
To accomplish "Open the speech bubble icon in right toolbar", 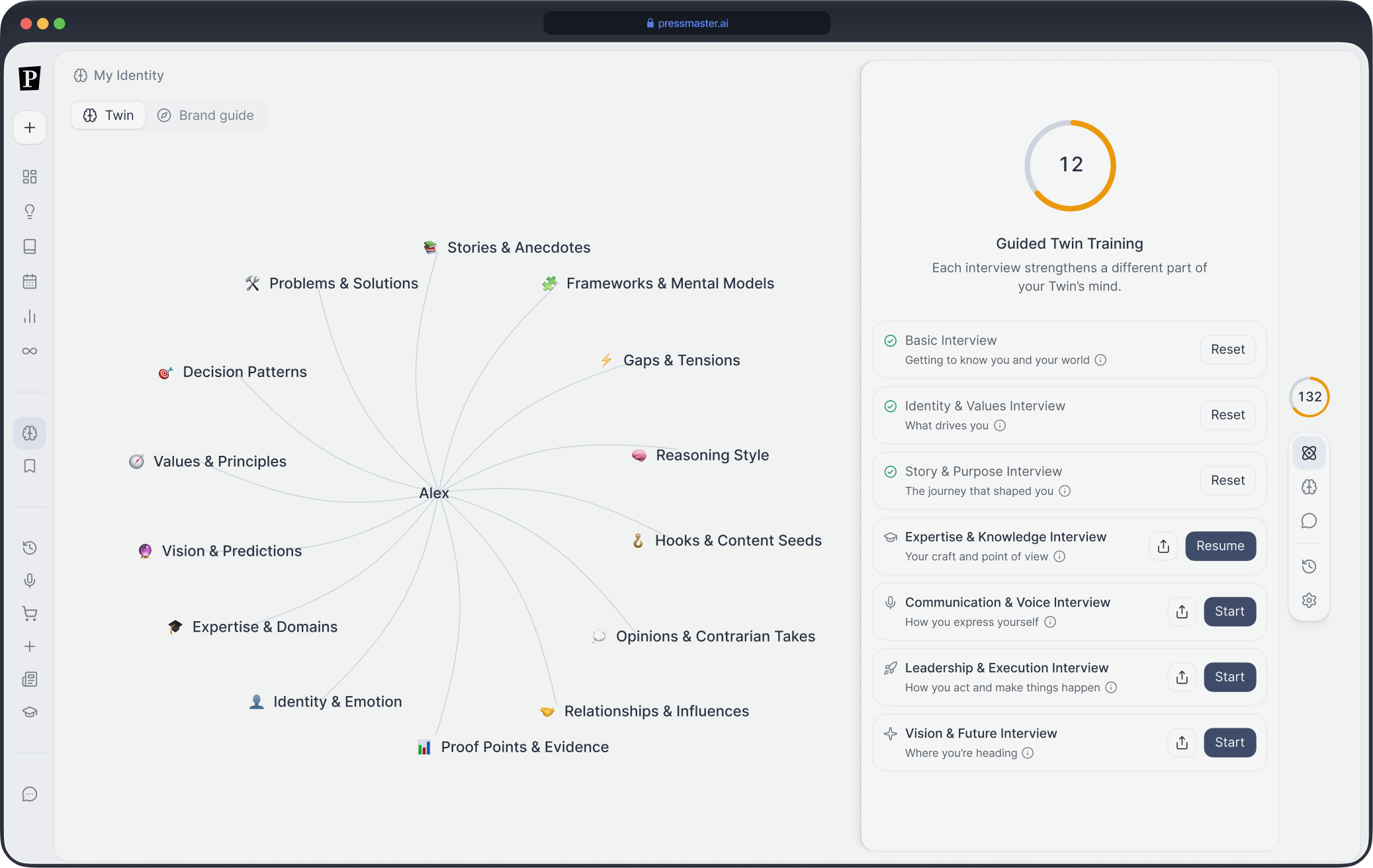I will pyautogui.click(x=1309, y=521).
